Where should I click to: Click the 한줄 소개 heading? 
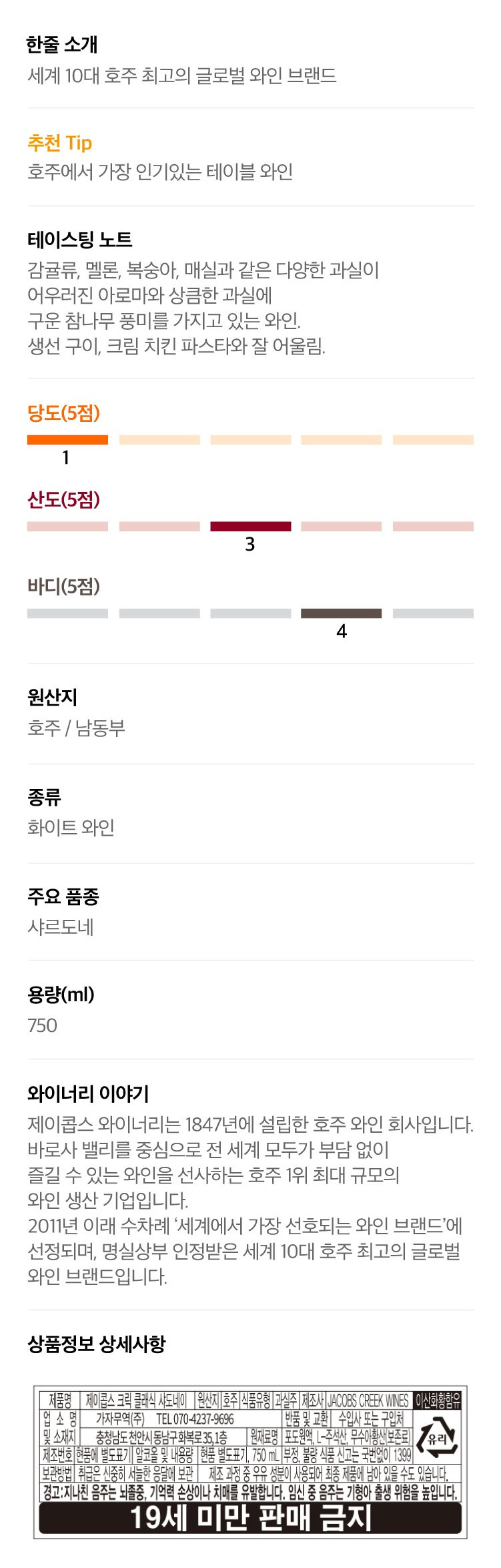[62, 45]
